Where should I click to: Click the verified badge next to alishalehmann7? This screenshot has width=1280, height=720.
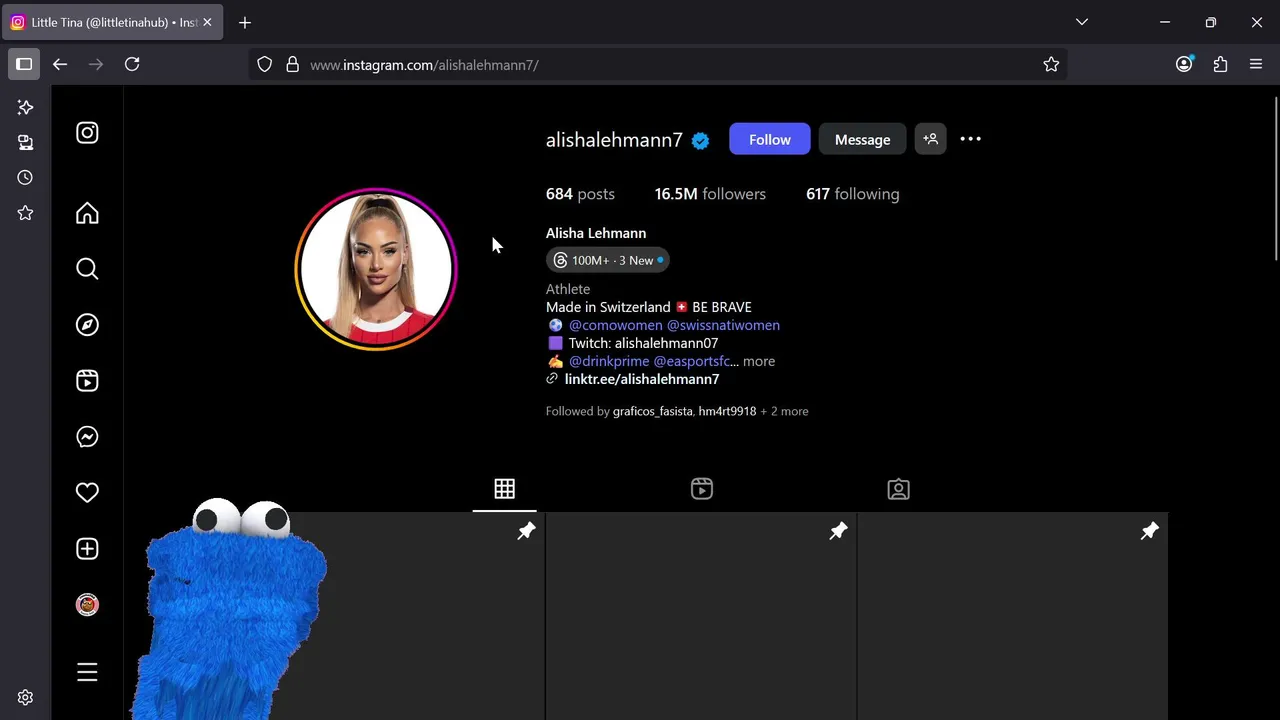pyautogui.click(x=700, y=141)
